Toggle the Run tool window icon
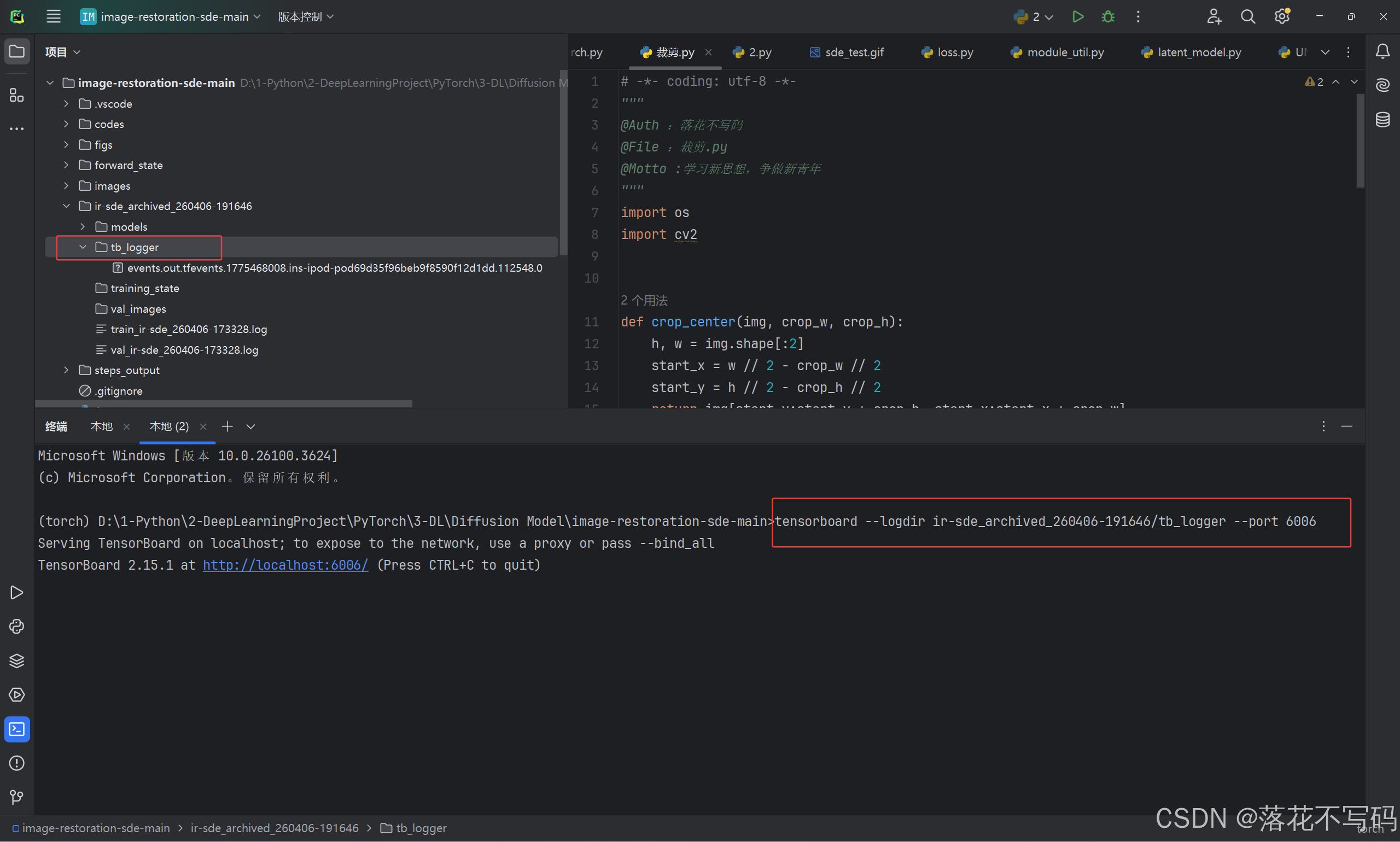Screen dimensions: 1400x842 (17, 592)
